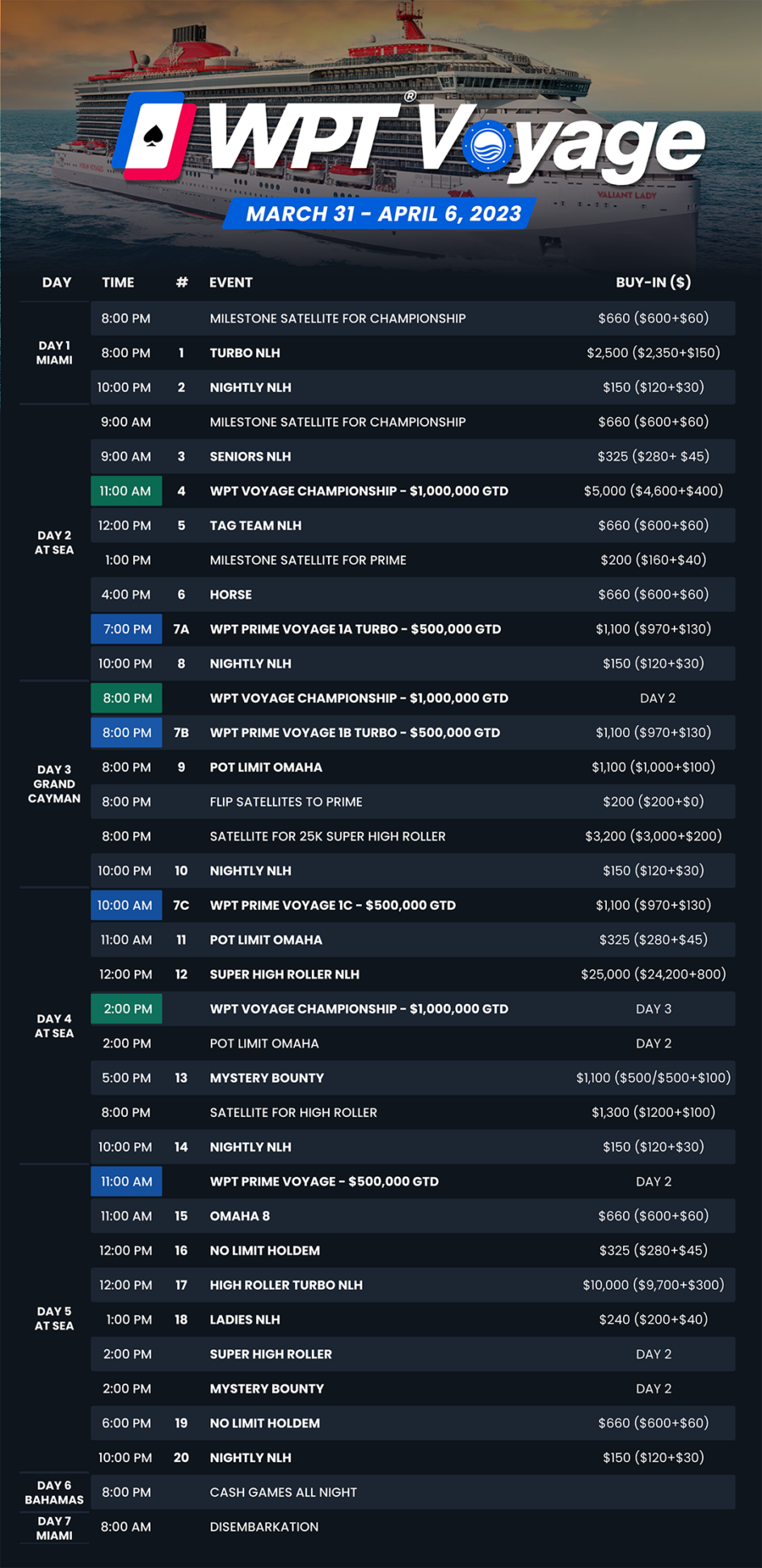
Task: Click the DAY 1 MIAMI label
Action: (54, 353)
